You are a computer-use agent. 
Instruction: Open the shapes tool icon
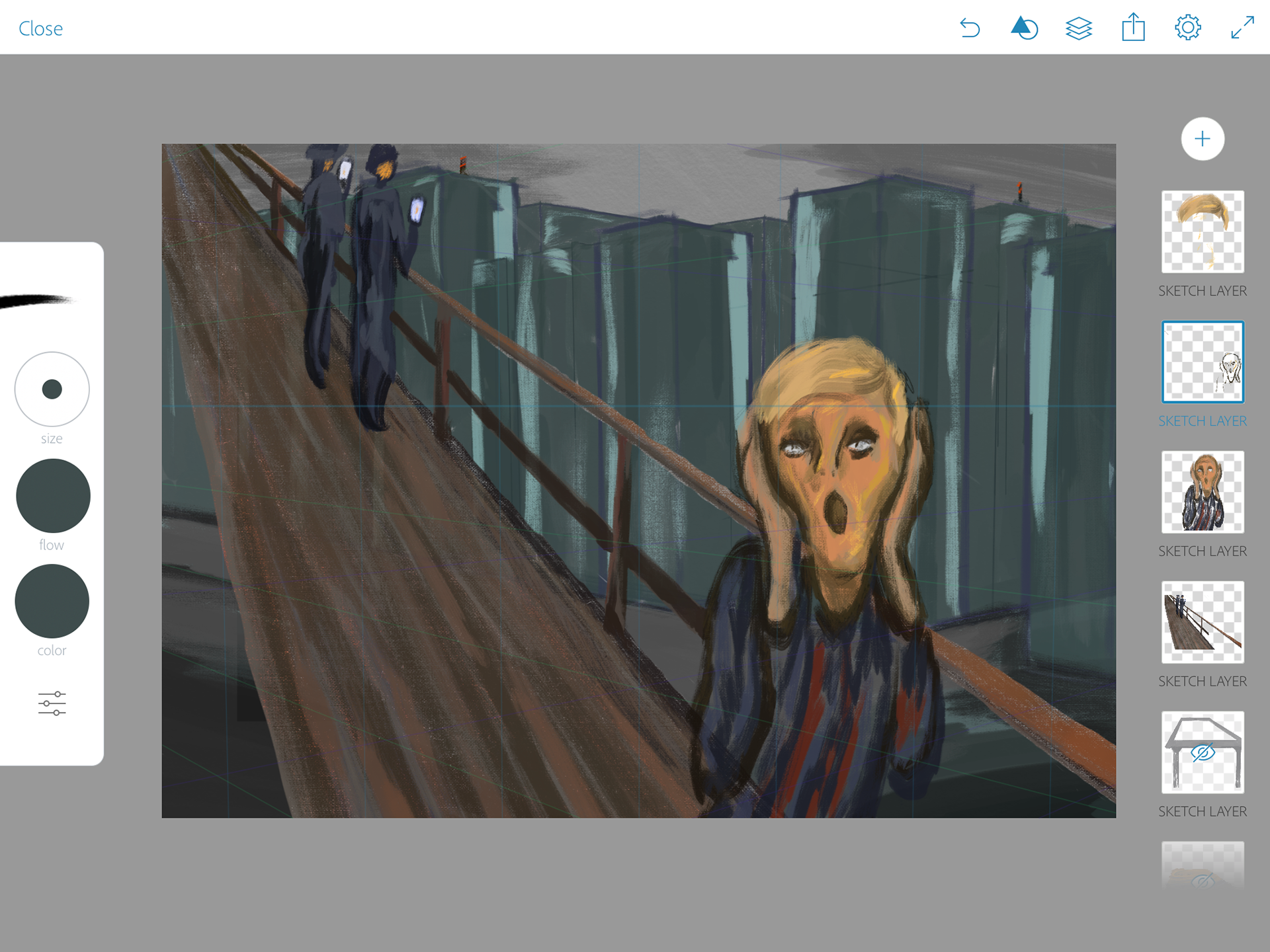[1024, 28]
